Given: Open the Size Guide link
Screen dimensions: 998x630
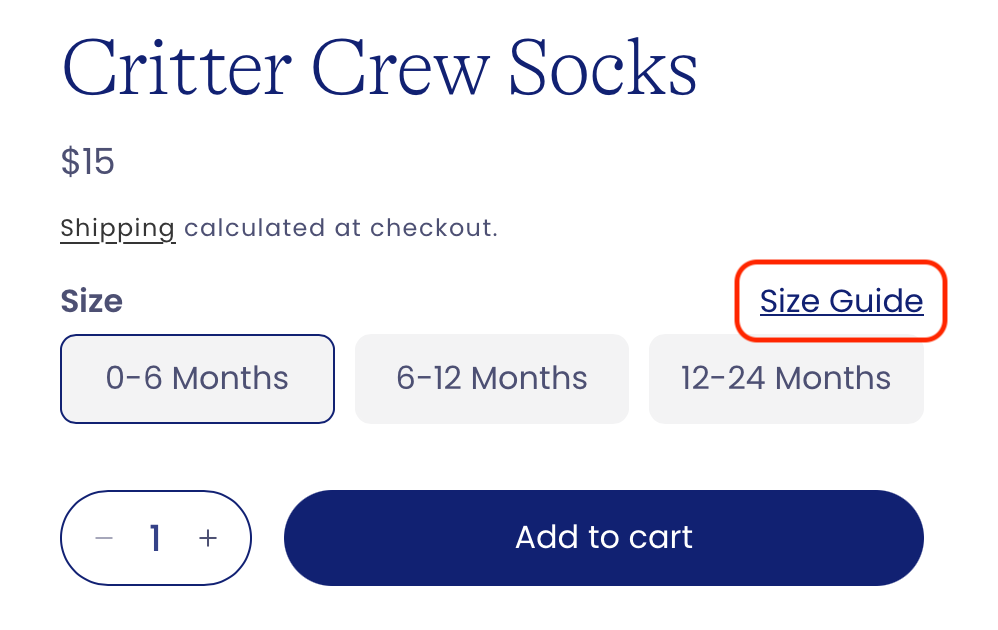Looking at the screenshot, I should [x=841, y=301].
